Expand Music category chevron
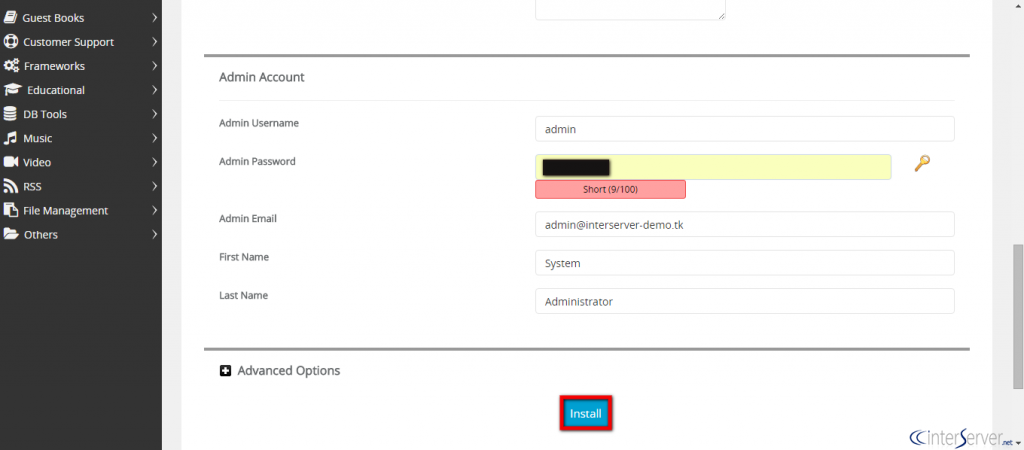 (x=154, y=138)
